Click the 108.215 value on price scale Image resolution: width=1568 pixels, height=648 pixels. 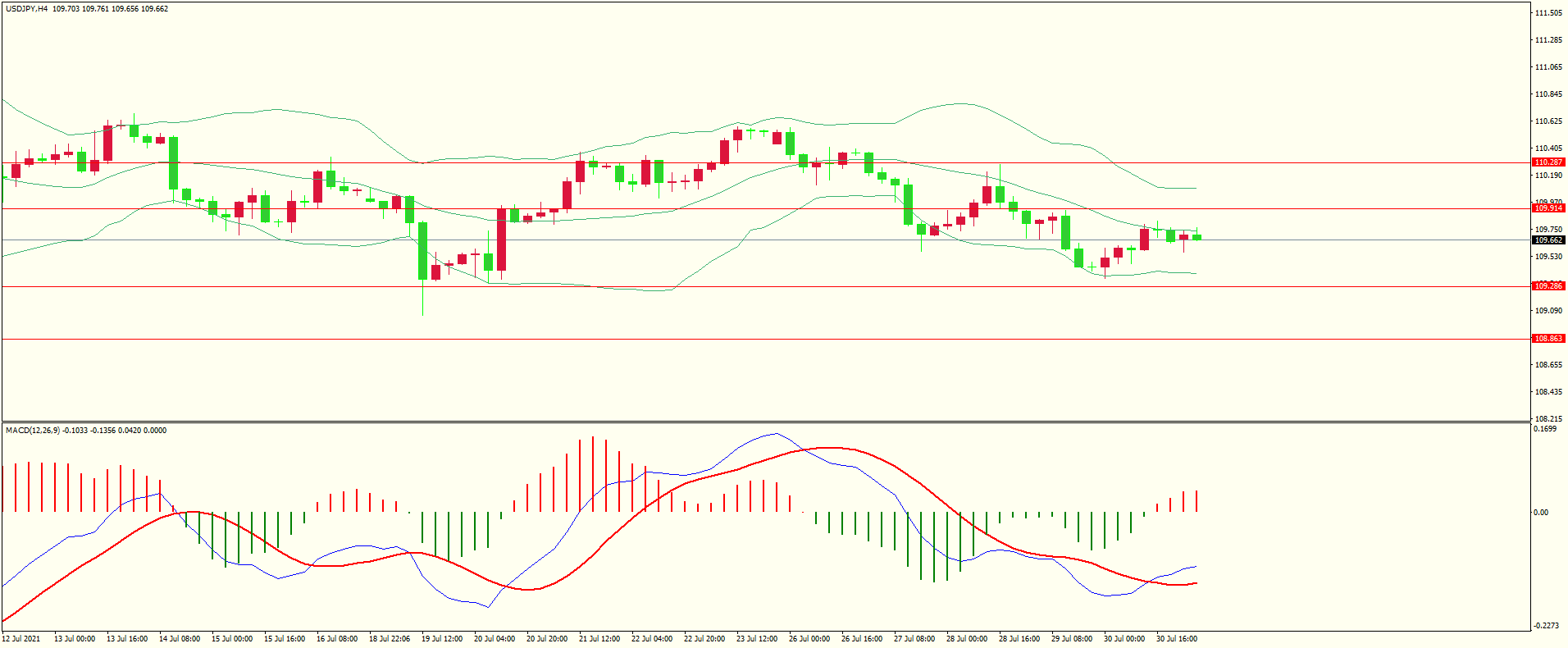coord(1548,418)
